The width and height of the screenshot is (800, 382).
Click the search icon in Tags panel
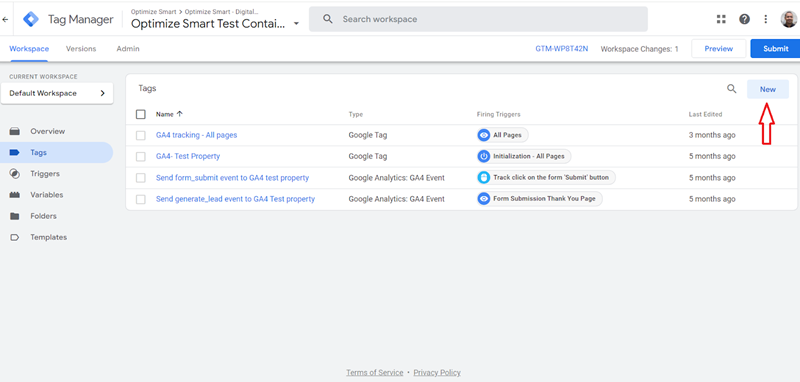coord(732,89)
